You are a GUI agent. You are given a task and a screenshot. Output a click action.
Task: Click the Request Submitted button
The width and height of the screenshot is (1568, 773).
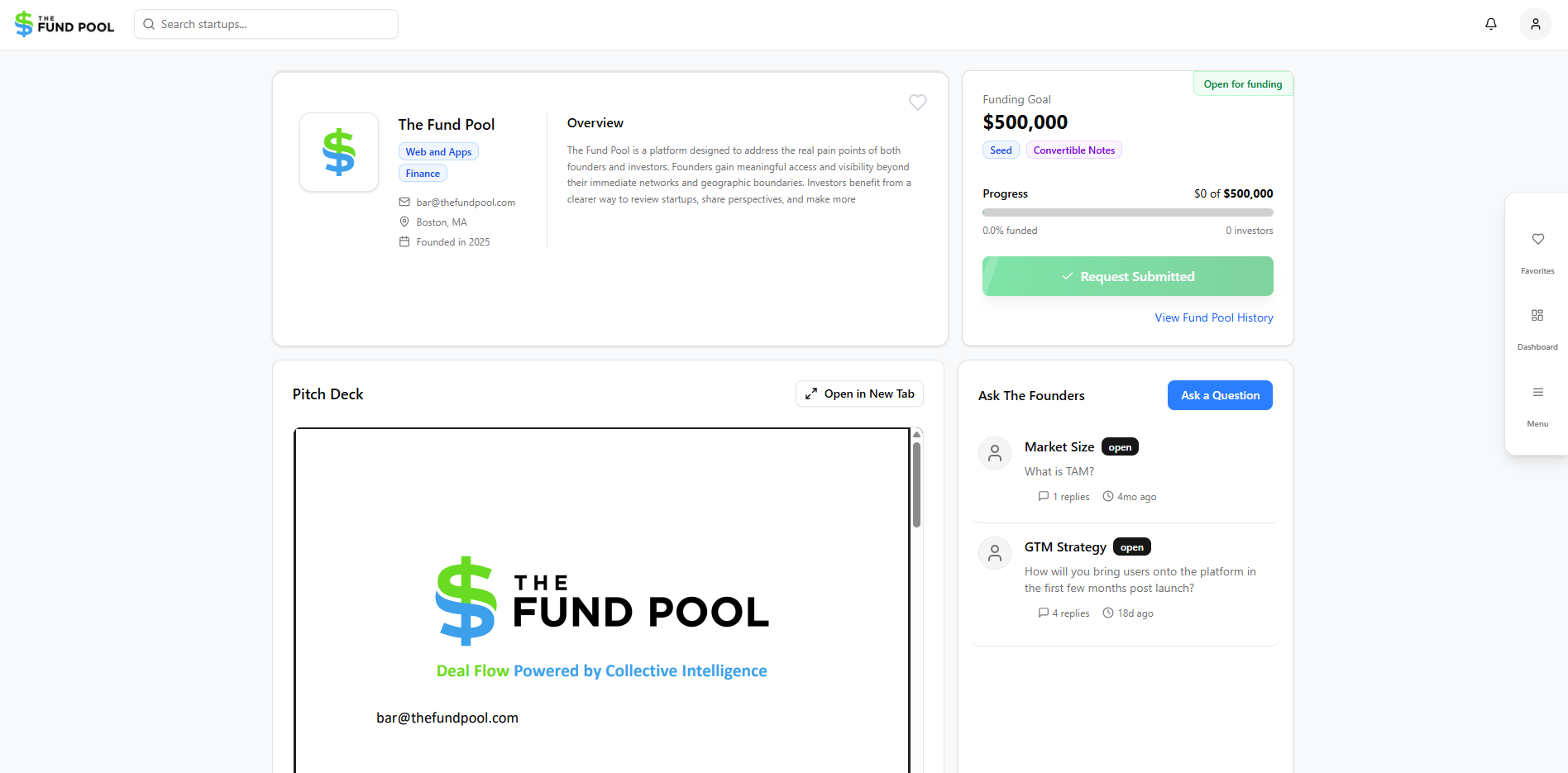(1127, 276)
